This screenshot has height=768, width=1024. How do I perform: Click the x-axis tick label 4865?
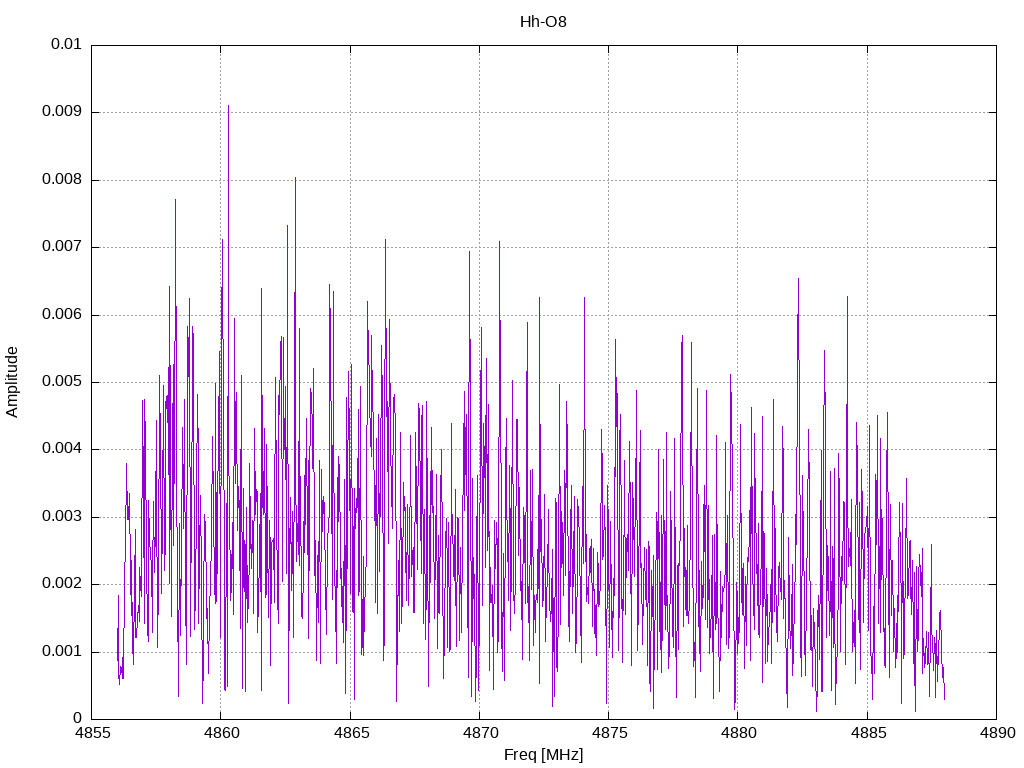point(351,733)
